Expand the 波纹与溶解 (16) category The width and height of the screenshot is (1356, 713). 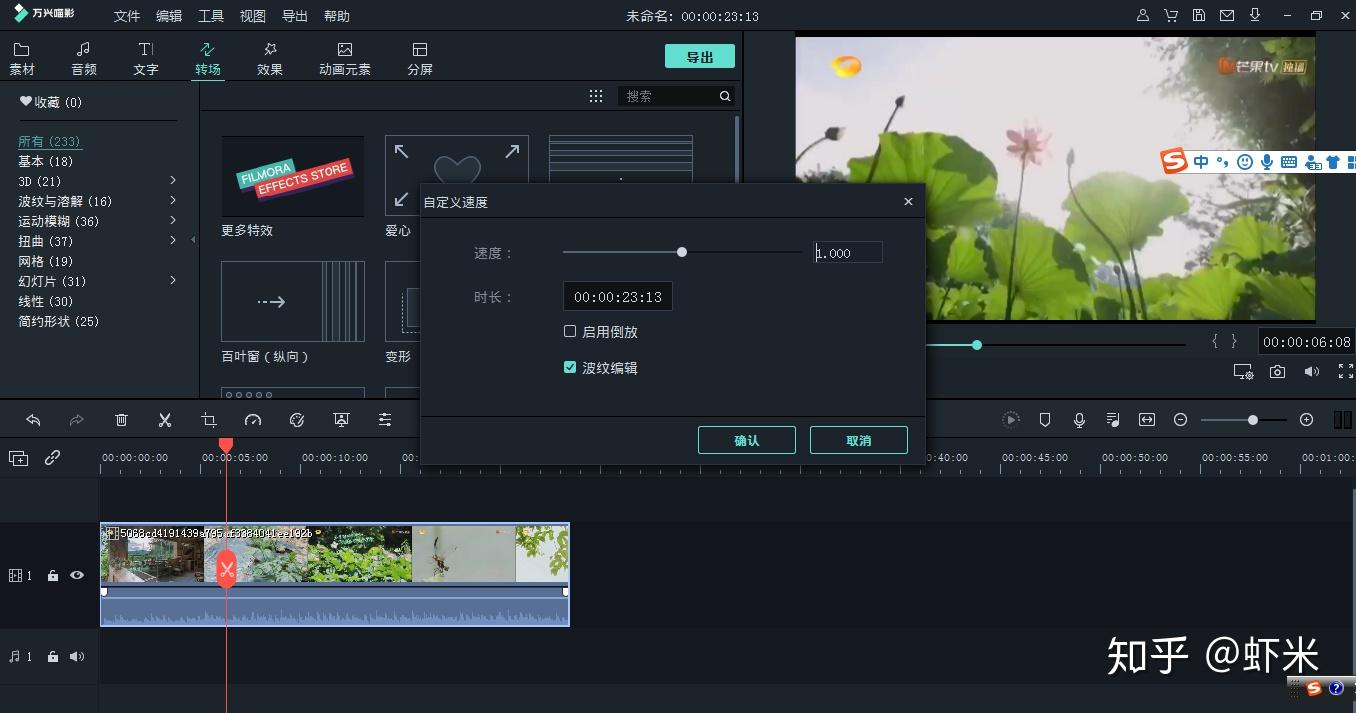(x=173, y=201)
